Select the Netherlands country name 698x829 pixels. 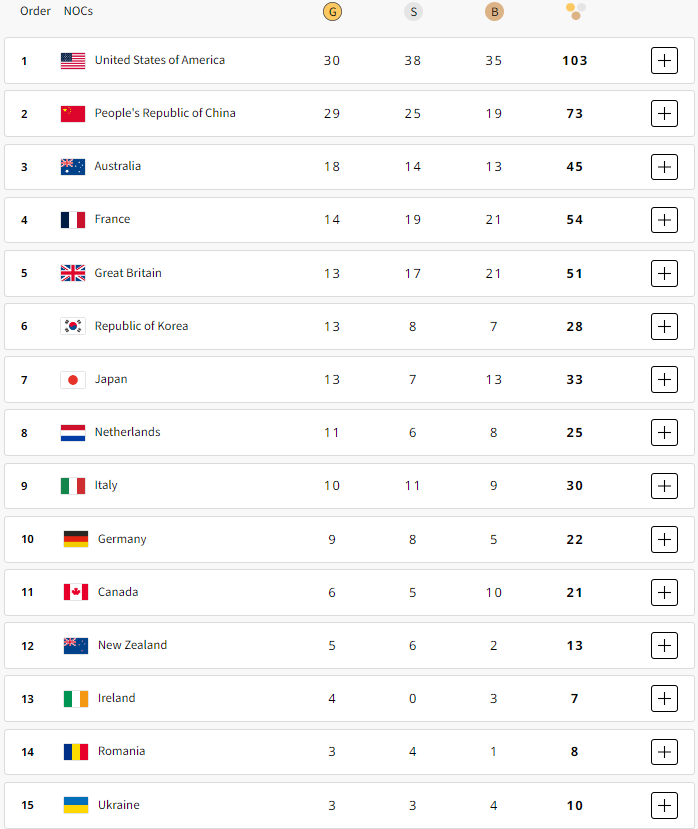(x=127, y=432)
